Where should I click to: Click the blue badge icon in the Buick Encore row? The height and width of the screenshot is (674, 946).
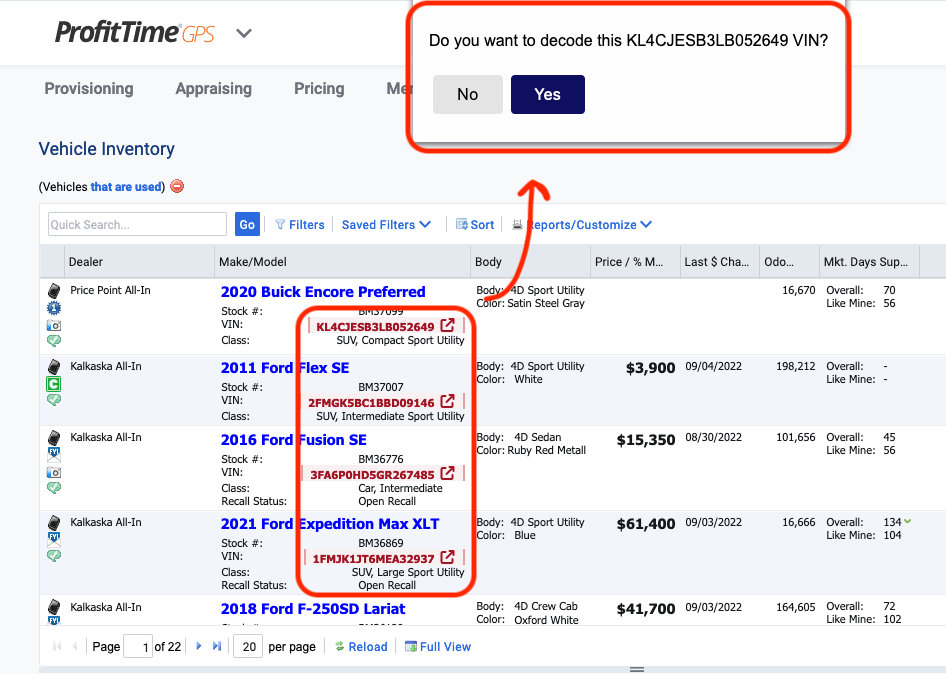click(x=54, y=308)
